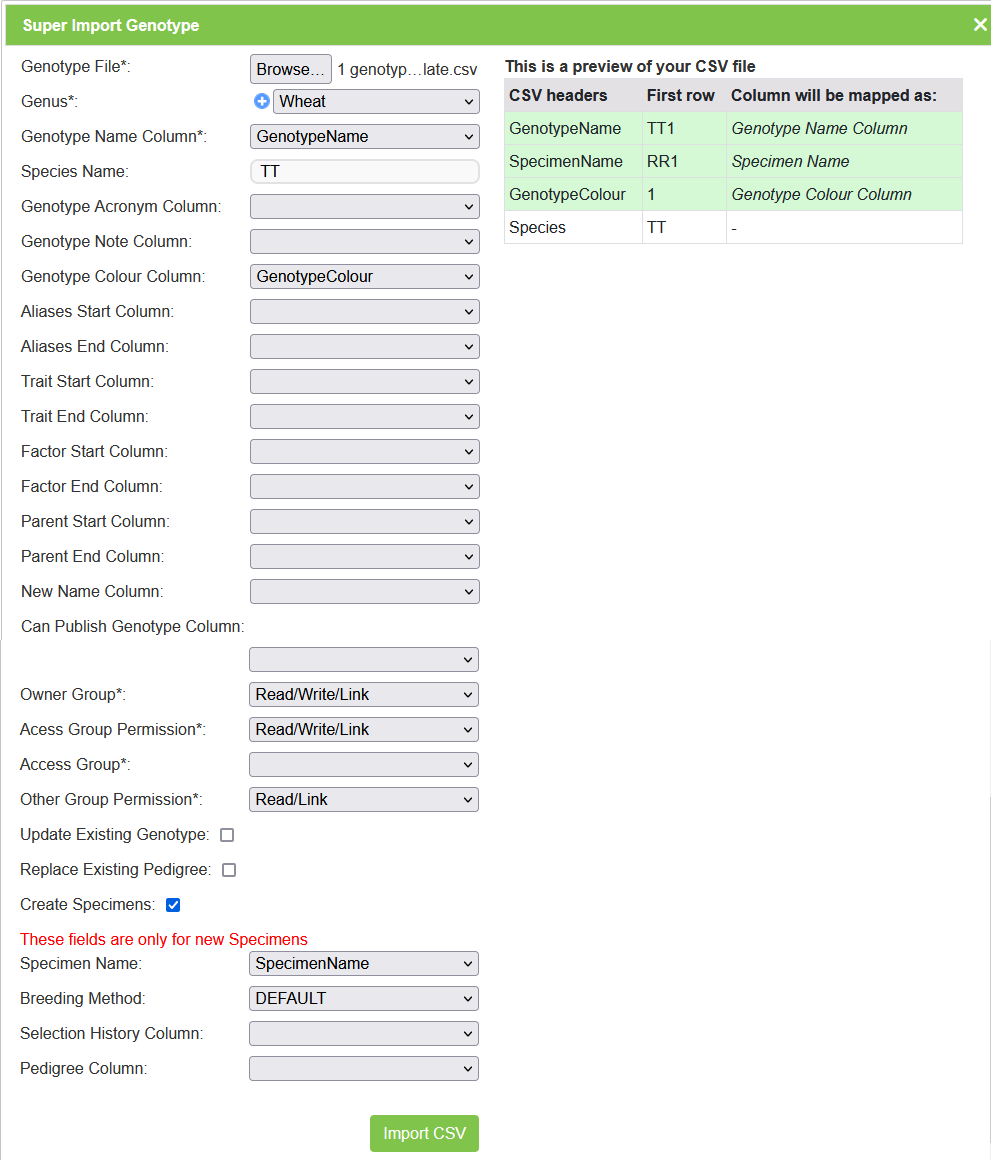
Task: Click the blue plus icon beside Genus
Action: point(262,101)
